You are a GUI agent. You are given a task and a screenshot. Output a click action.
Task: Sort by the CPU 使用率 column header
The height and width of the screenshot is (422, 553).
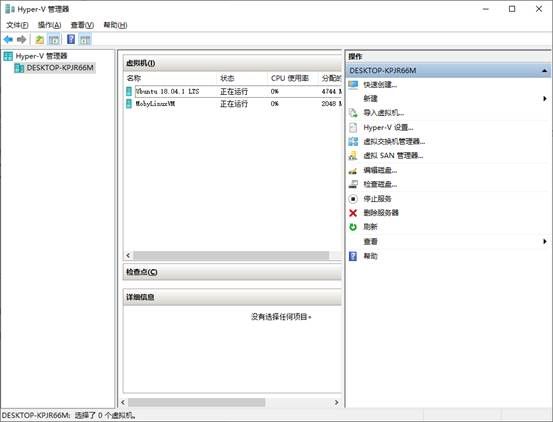tap(290, 78)
